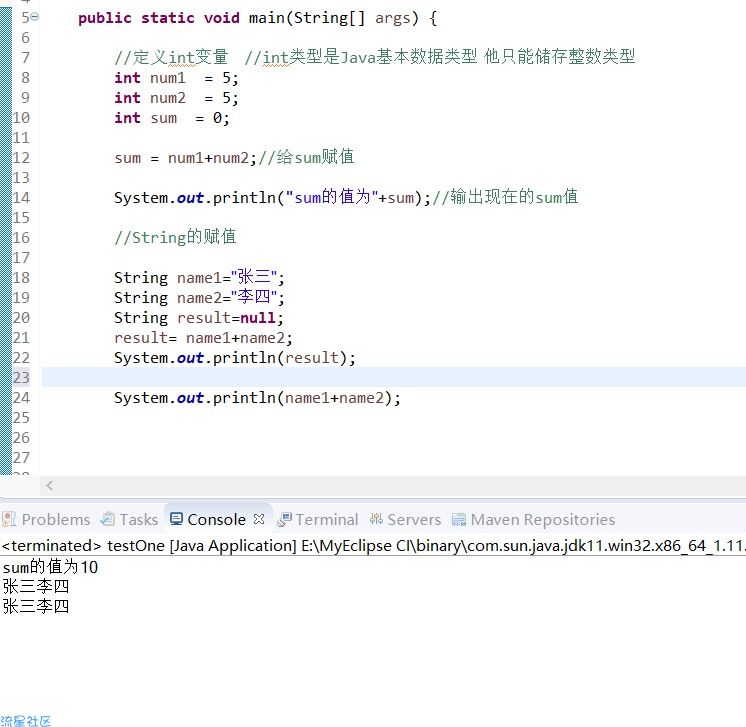This screenshot has height=727, width=746.
Task: Click the 'String result=null;' line
Action: click(198, 317)
